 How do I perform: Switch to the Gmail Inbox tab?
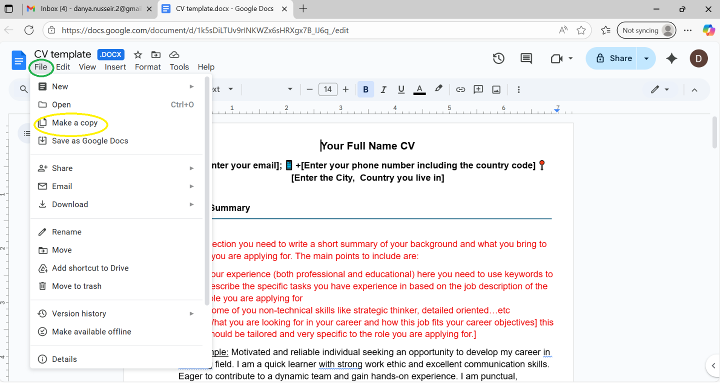click(x=89, y=9)
